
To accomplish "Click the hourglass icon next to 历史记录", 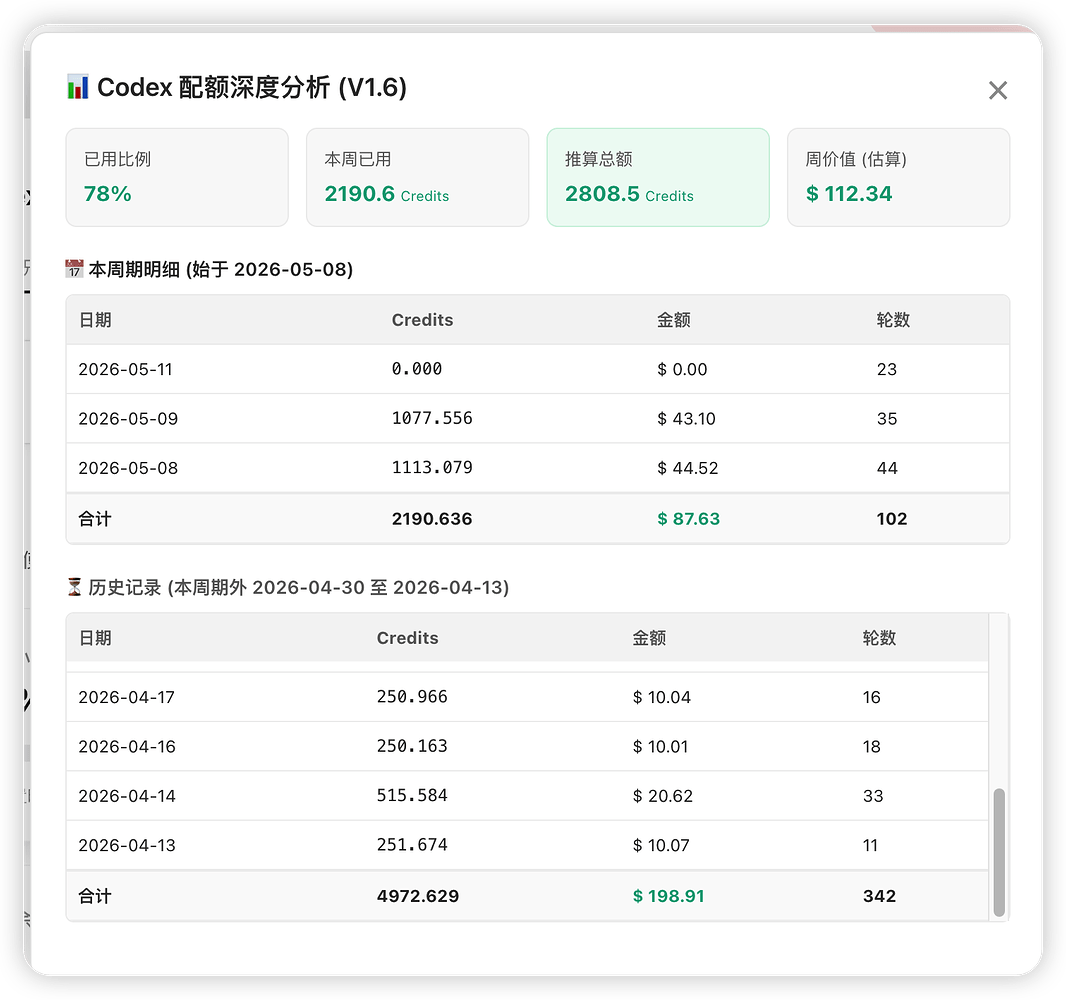I will 74,587.
